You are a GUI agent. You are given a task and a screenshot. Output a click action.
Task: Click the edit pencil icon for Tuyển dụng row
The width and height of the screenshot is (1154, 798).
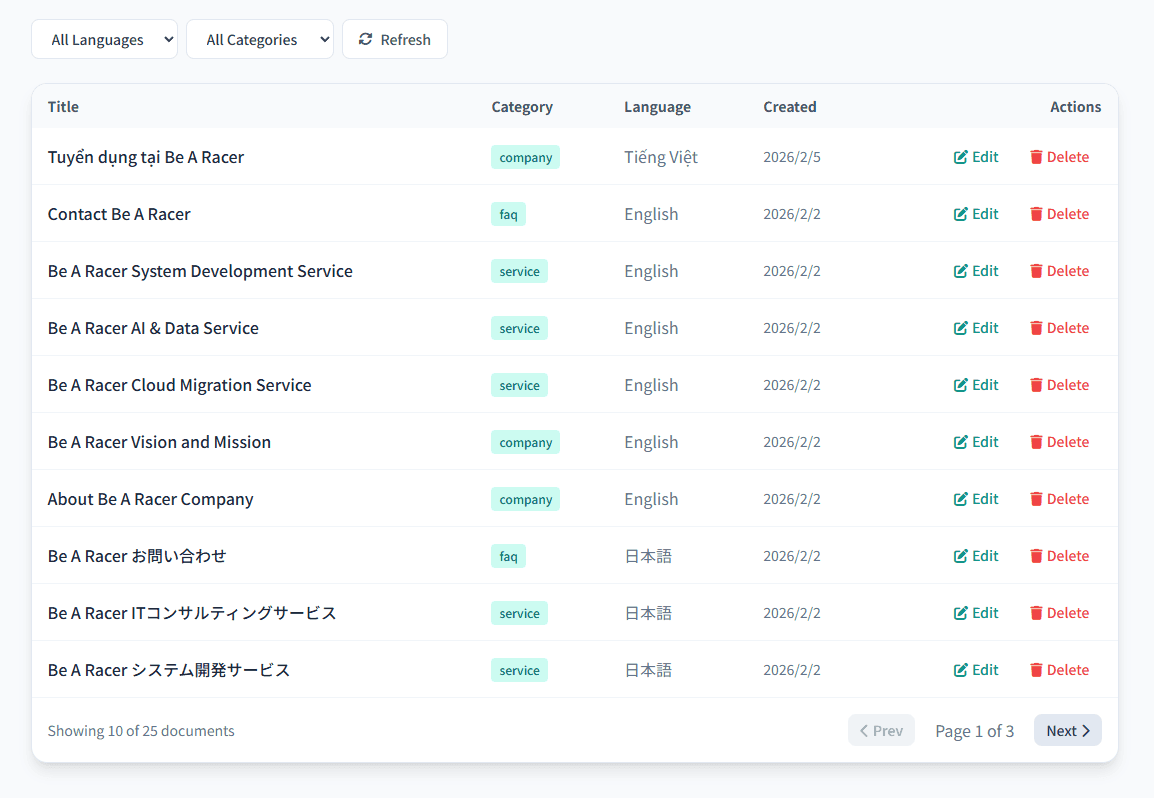click(960, 157)
